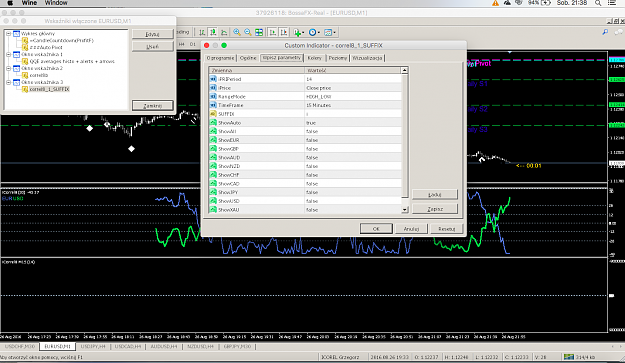This screenshot has width=625, height=363.
Task: Toggle the chart auto-scroll icon
Action: (273, 32)
